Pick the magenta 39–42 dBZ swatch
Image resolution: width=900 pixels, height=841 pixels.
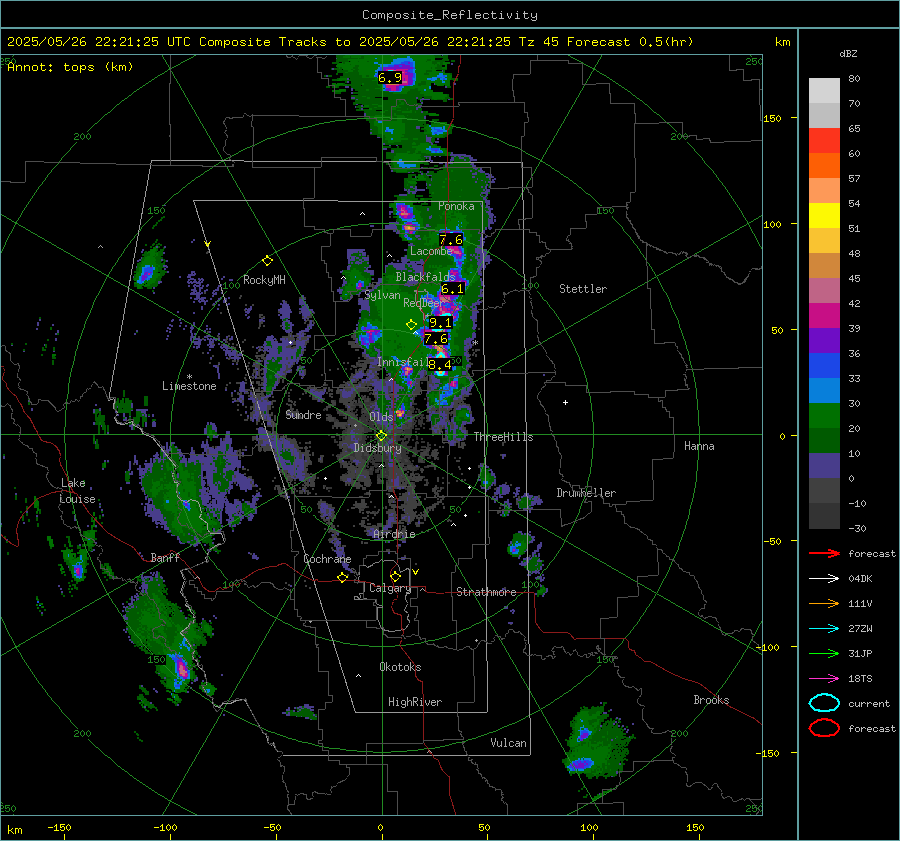pos(824,316)
